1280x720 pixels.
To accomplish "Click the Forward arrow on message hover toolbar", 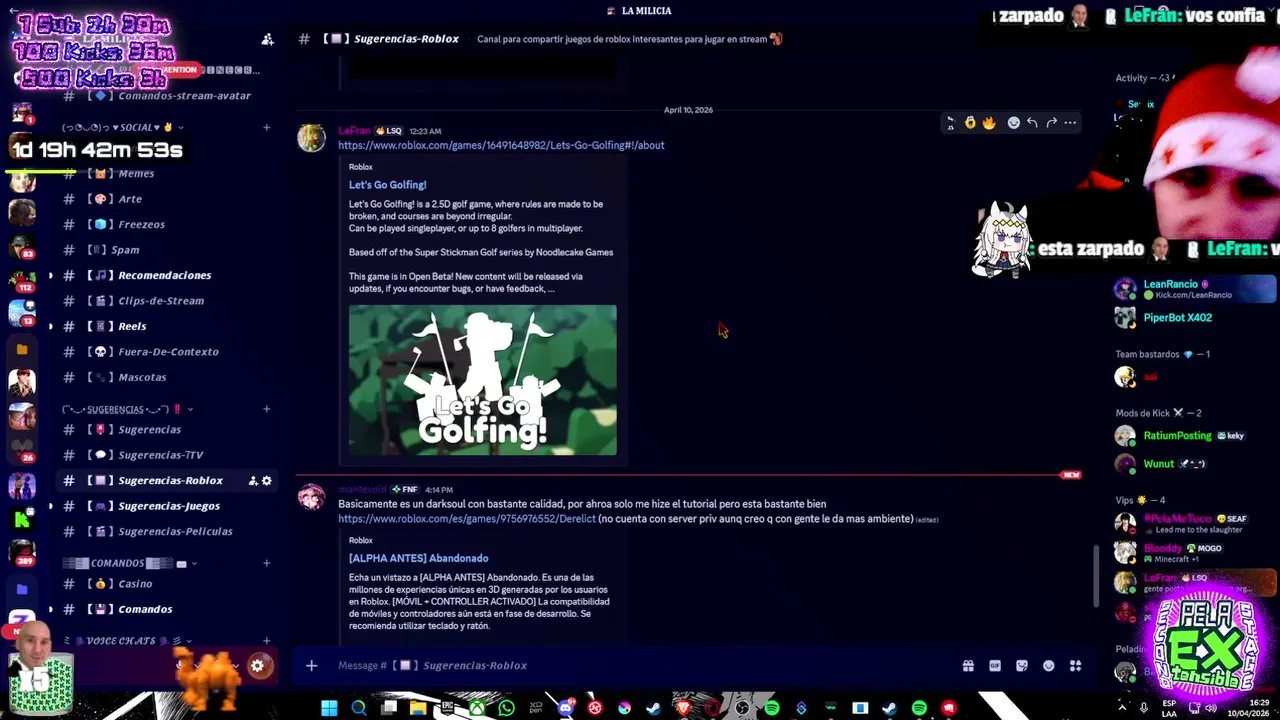I will (x=1051, y=123).
